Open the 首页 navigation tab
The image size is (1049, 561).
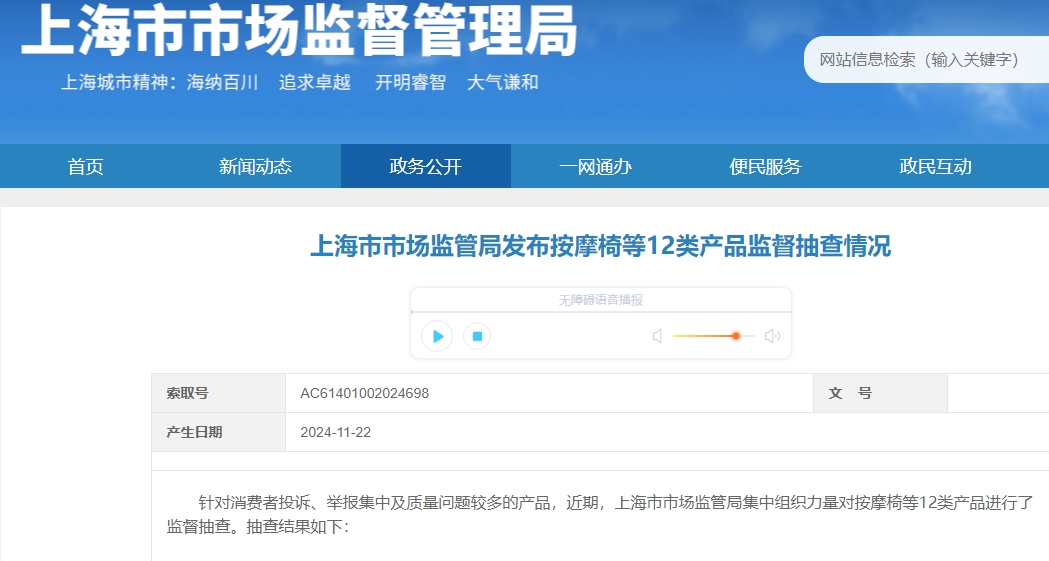click(x=85, y=166)
